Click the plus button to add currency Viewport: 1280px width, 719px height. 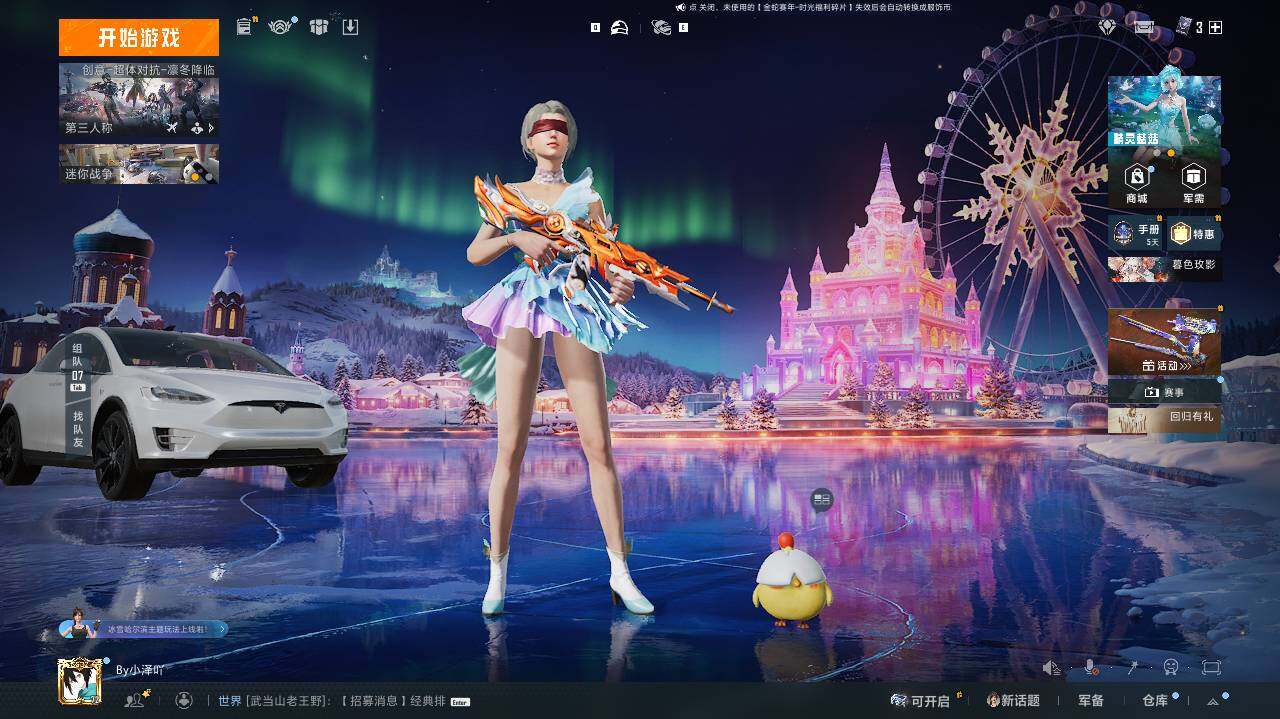[x=1216, y=28]
